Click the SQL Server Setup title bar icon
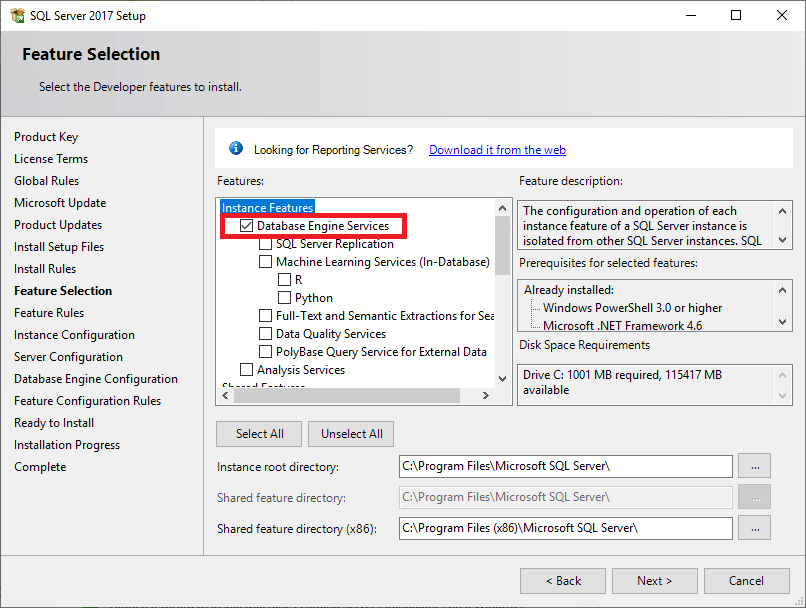 [x=17, y=15]
